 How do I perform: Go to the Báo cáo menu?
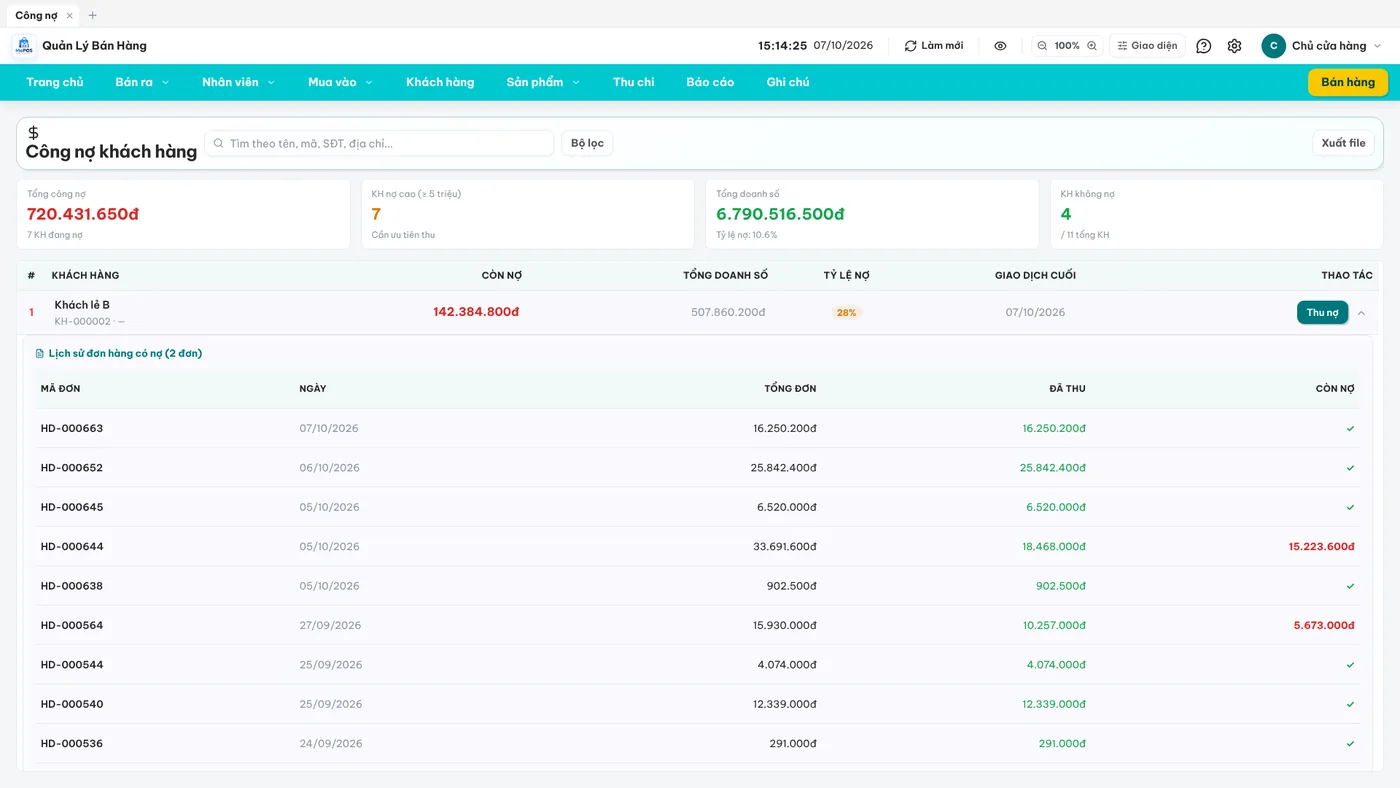click(x=710, y=82)
